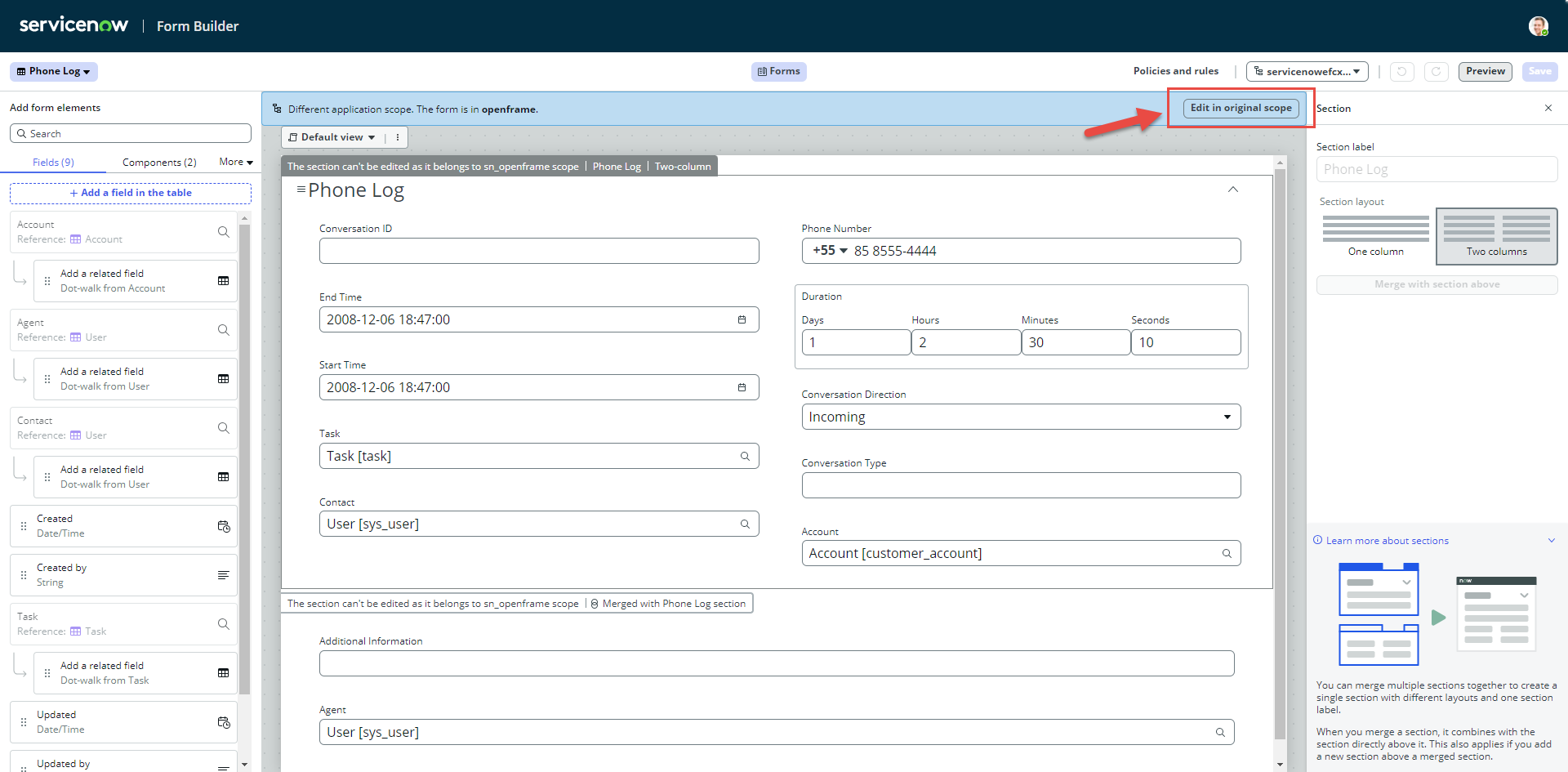Open the Conversation Direction dropdown
Viewport: 1568px width, 772px height.
1020,417
